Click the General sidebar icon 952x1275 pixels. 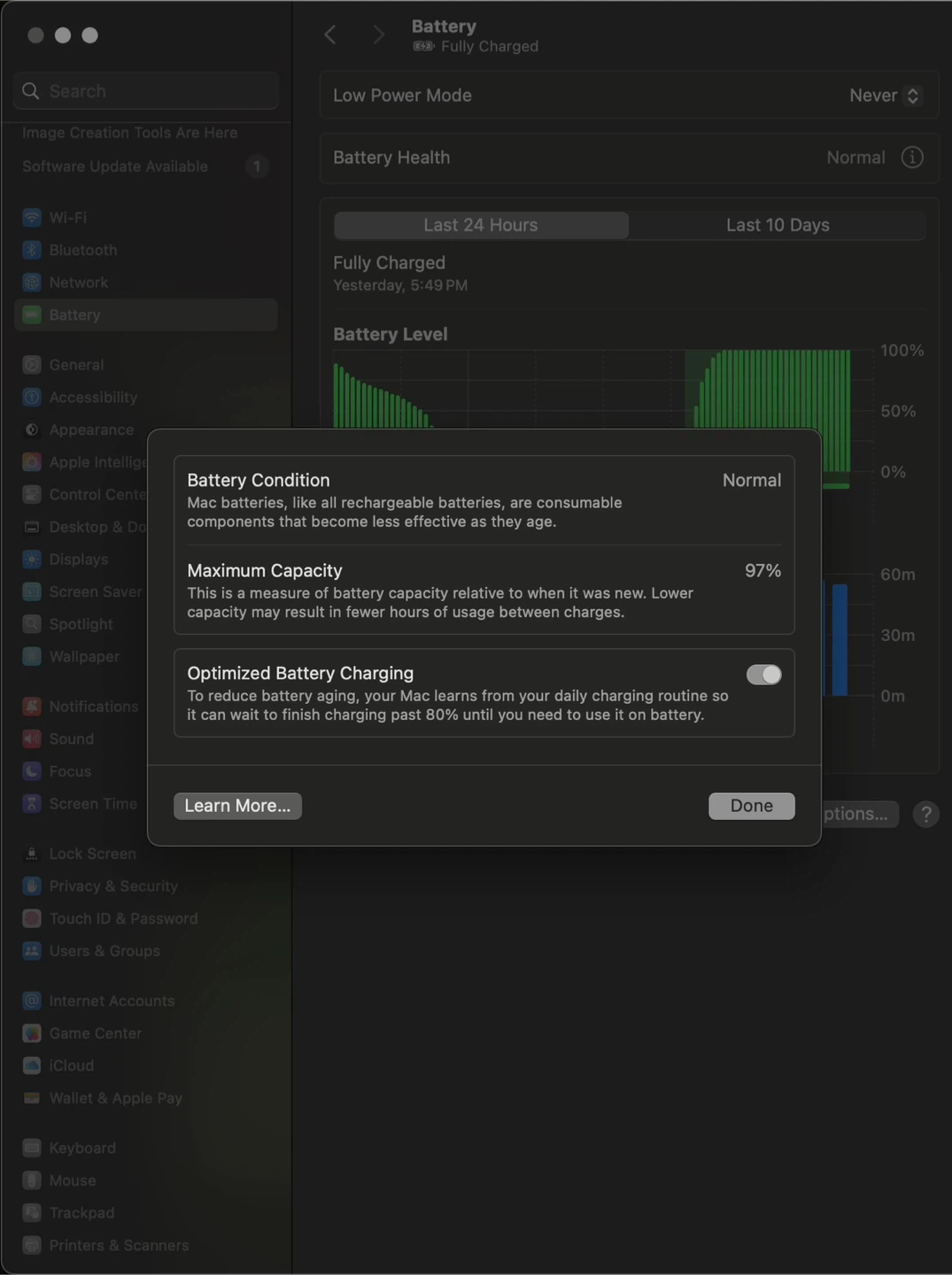pos(32,365)
